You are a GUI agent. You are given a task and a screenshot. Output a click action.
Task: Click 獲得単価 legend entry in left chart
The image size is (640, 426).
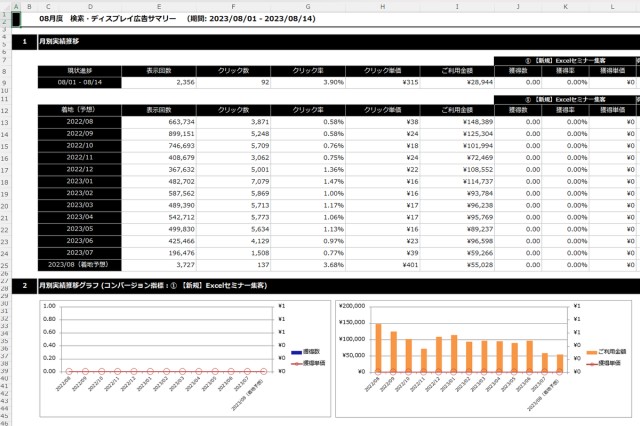pos(308,363)
